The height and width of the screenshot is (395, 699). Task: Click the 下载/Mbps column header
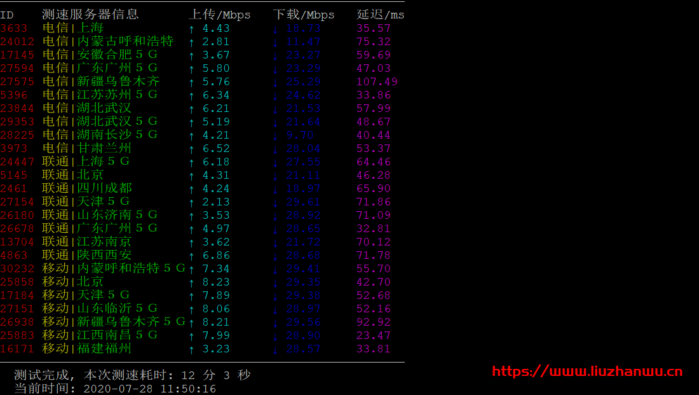point(304,15)
